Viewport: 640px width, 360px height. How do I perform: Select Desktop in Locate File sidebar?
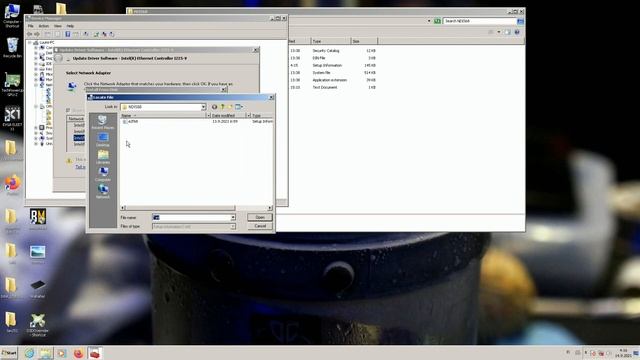coord(103,140)
